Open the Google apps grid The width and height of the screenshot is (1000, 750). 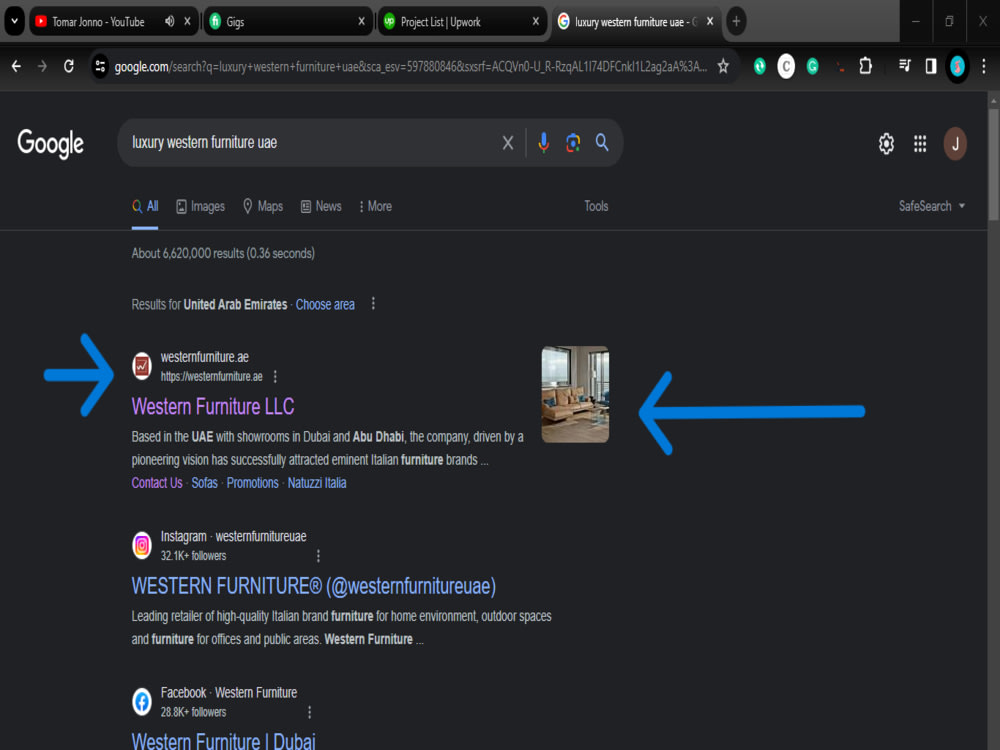coord(920,143)
